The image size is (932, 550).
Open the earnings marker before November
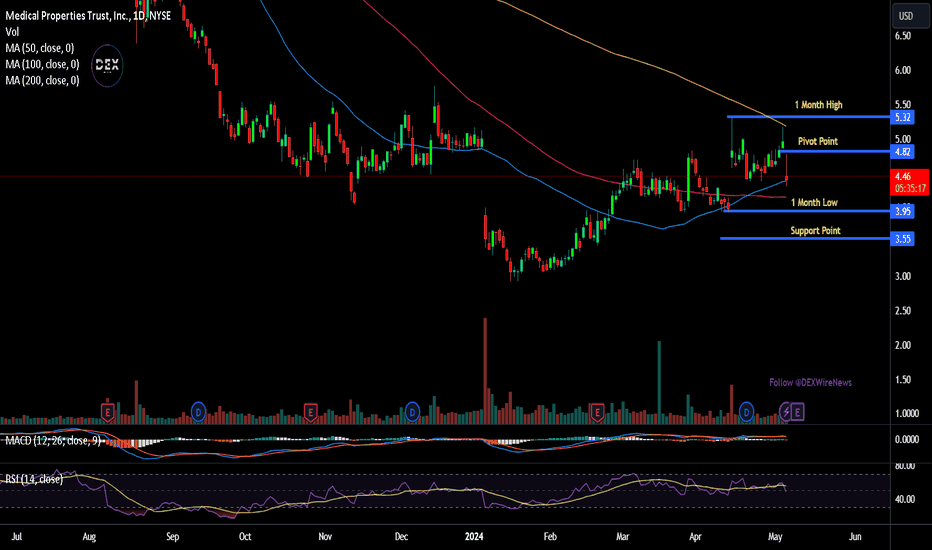(310, 411)
